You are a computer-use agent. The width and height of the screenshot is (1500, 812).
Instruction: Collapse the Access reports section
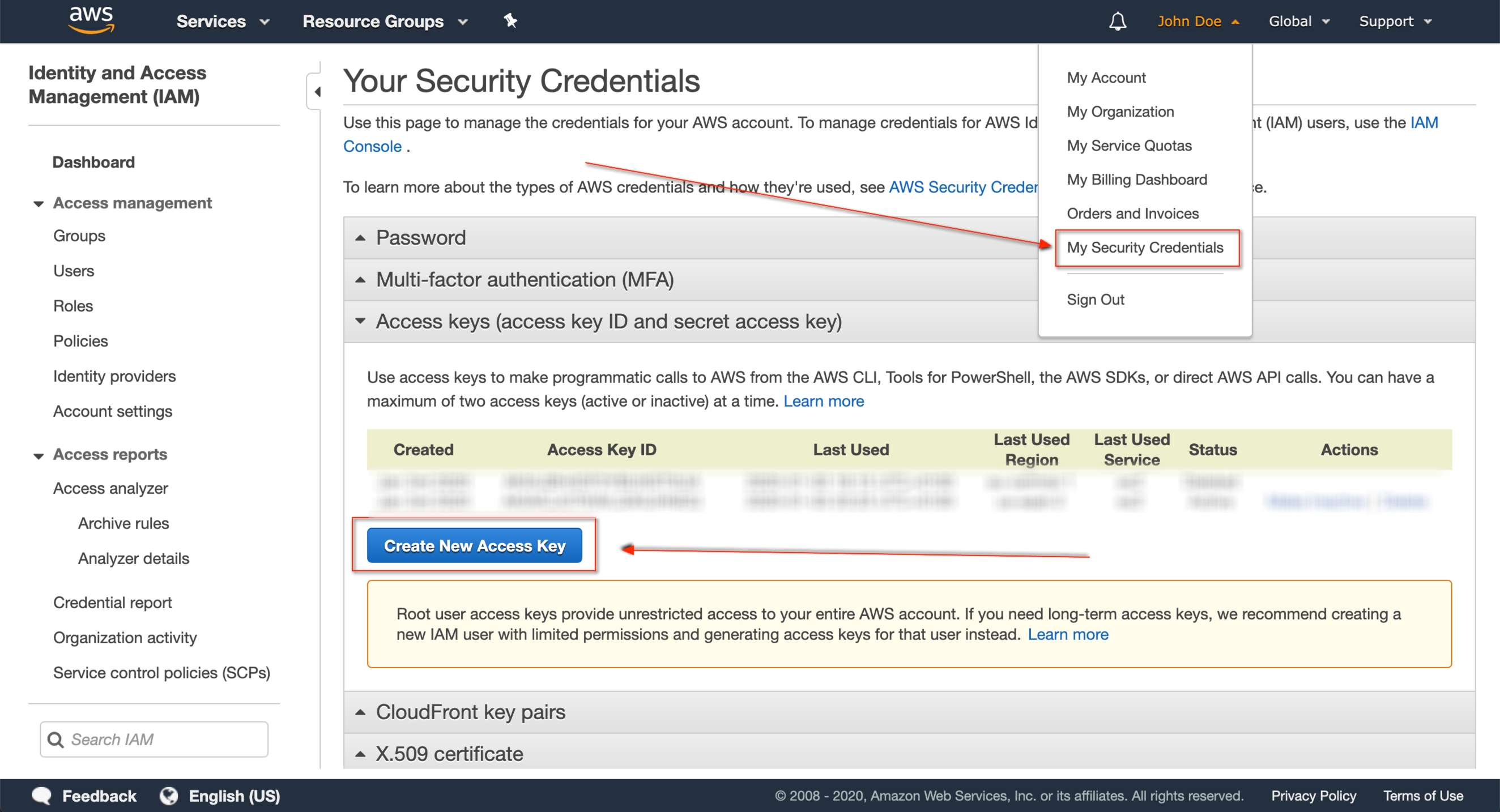coord(39,455)
